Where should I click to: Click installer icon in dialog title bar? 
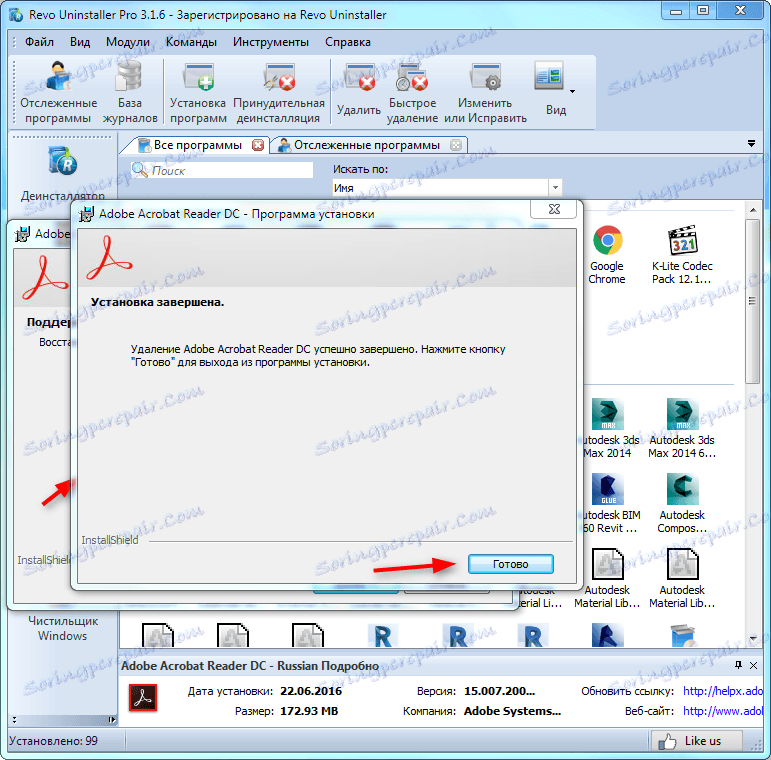coord(87,214)
